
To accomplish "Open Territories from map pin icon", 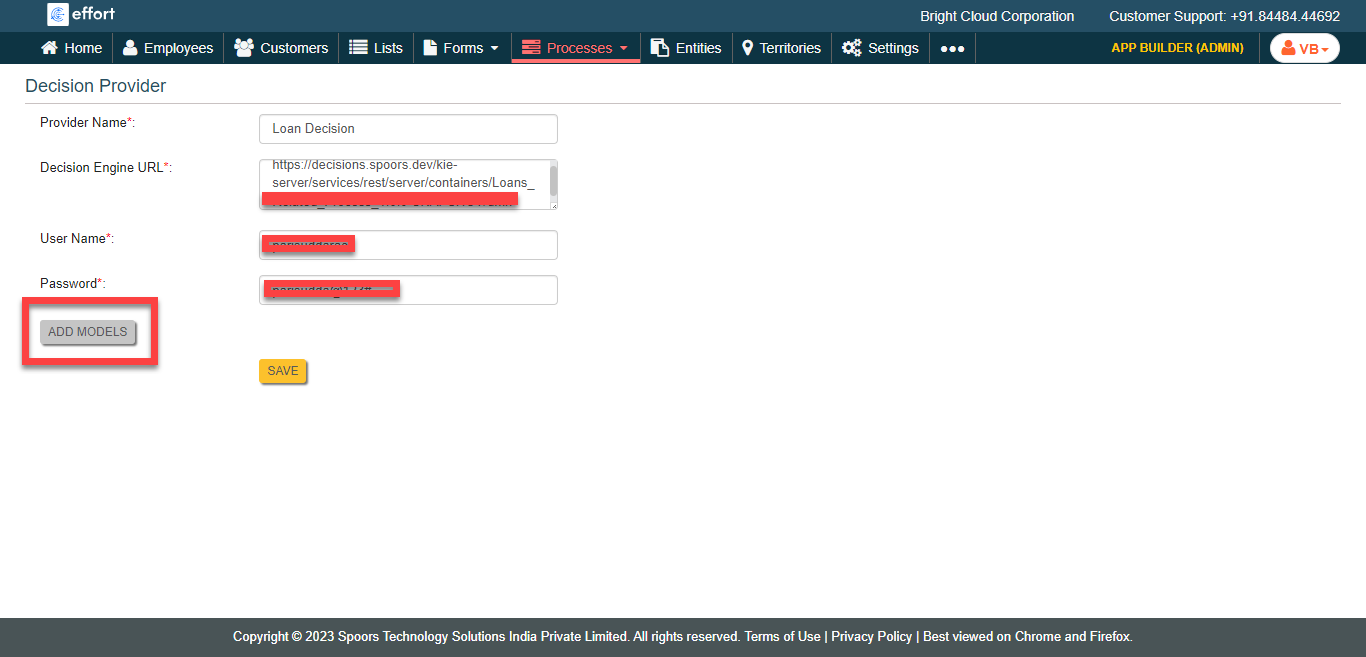I will [747, 48].
